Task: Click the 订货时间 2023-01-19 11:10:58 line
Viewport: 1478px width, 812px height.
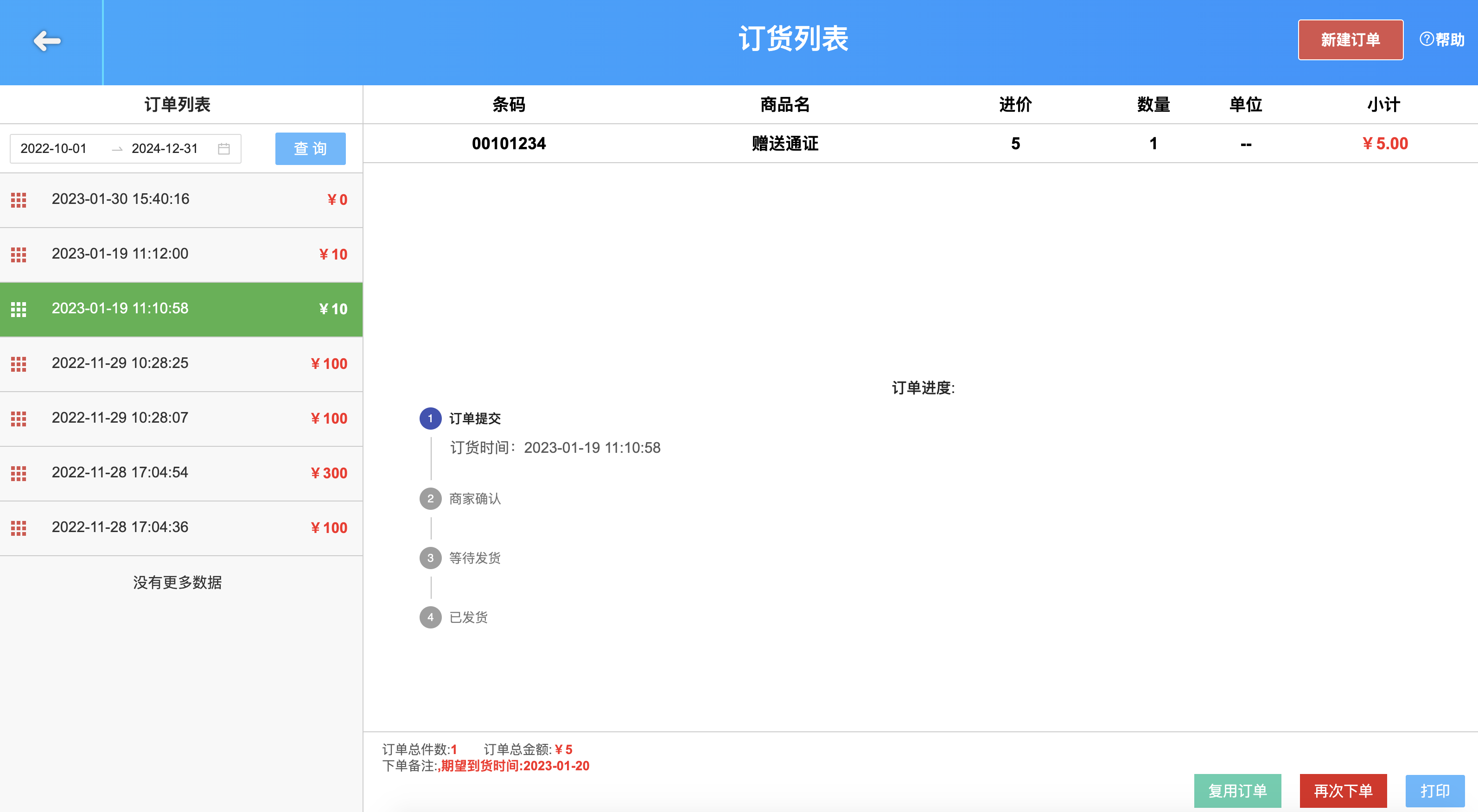Action: click(x=555, y=448)
